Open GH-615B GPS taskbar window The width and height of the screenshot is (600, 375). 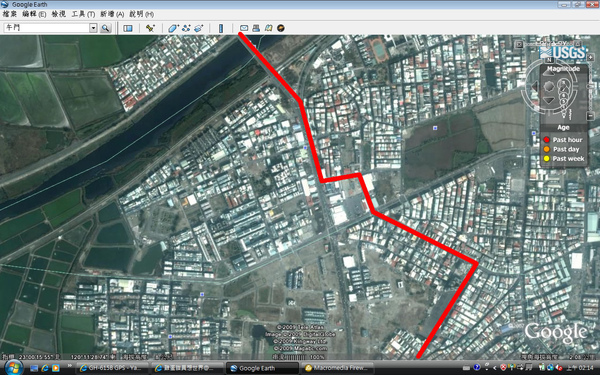pyautogui.click(x=111, y=368)
